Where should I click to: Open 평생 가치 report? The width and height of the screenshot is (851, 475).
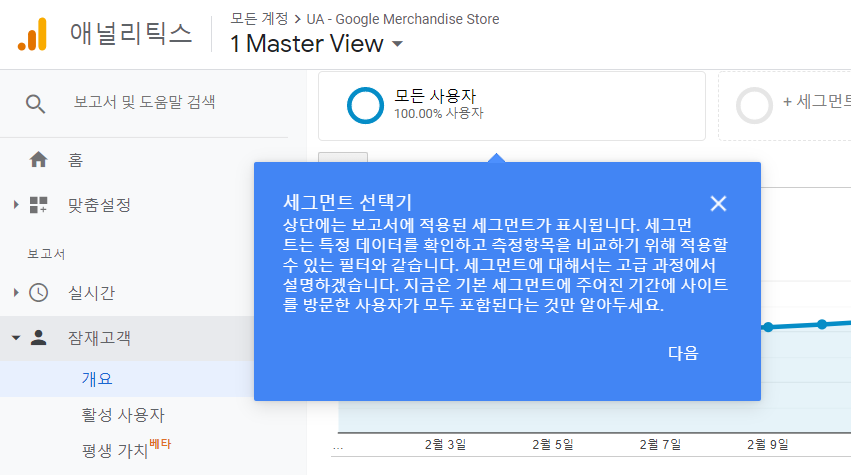[x=115, y=450]
